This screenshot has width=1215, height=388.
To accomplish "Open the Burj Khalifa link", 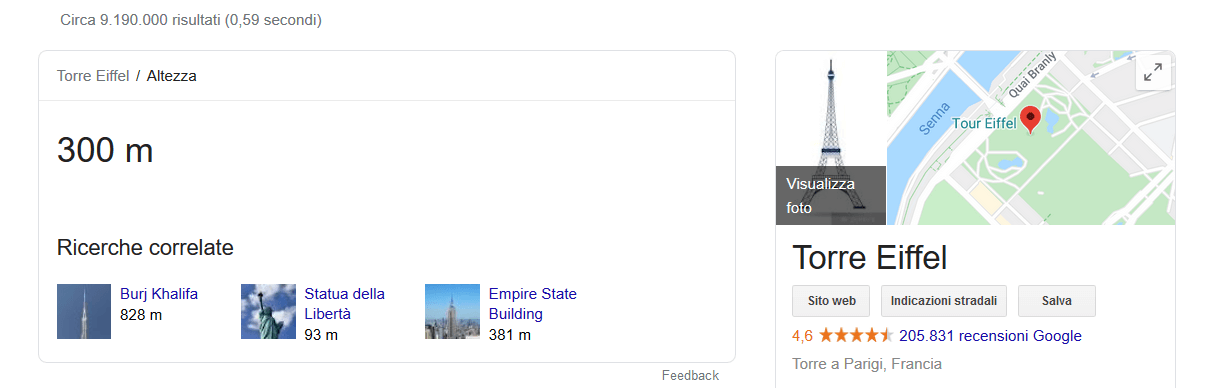I will [x=159, y=294].
